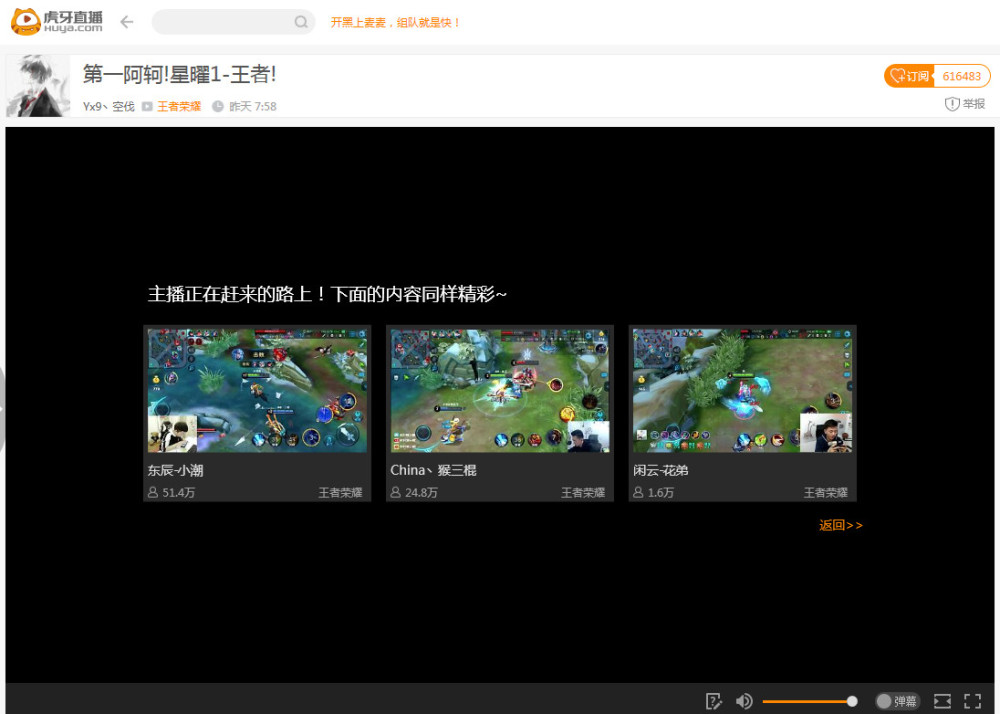Mute the player volume speaker icon
This screenshot has height=714, width=1000.
point(744,701)
